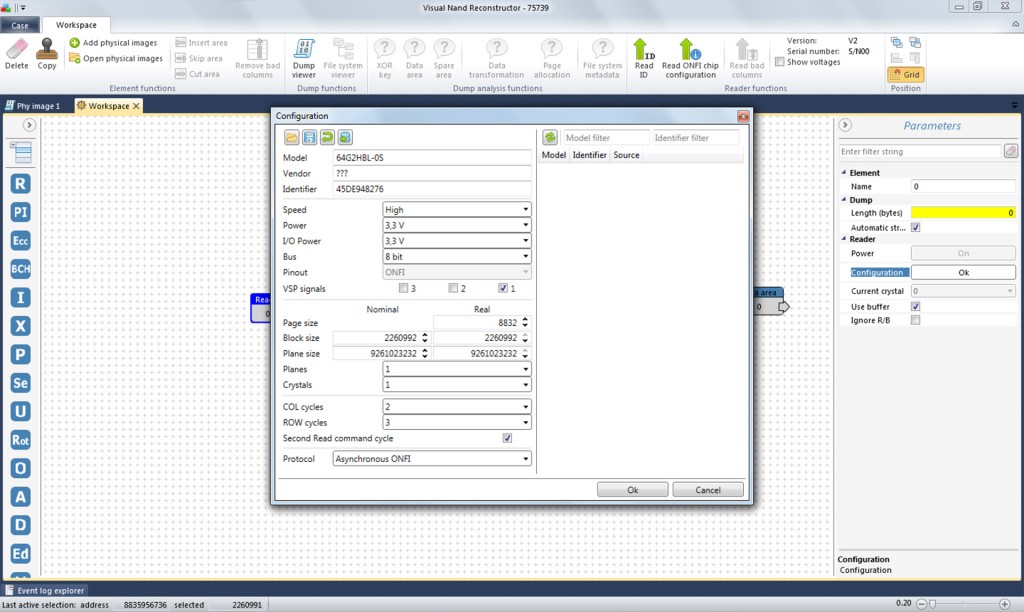Click Cancel in Configuration dialog

[708, 490]
